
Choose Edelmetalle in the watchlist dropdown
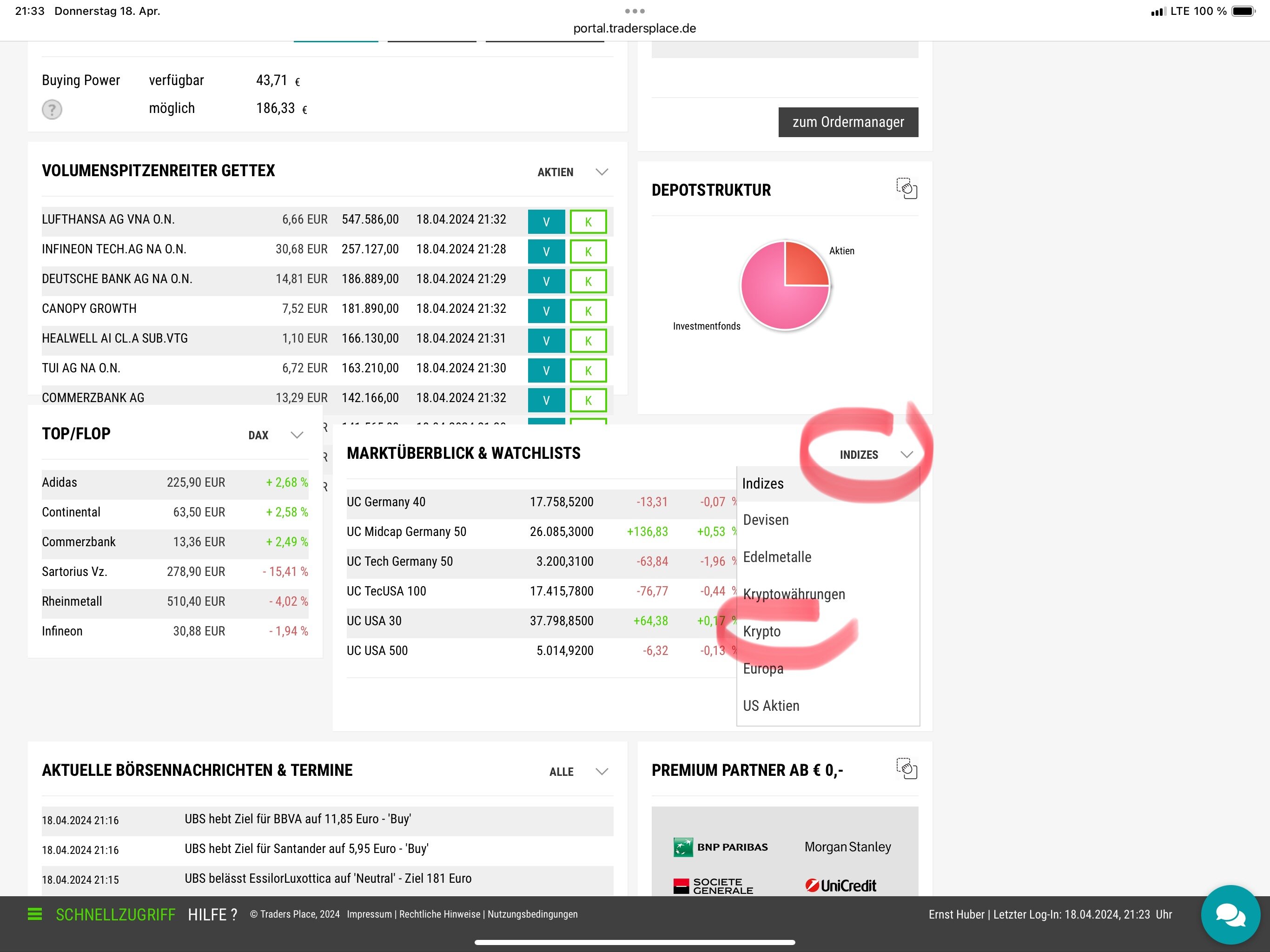tap(777, 557)
